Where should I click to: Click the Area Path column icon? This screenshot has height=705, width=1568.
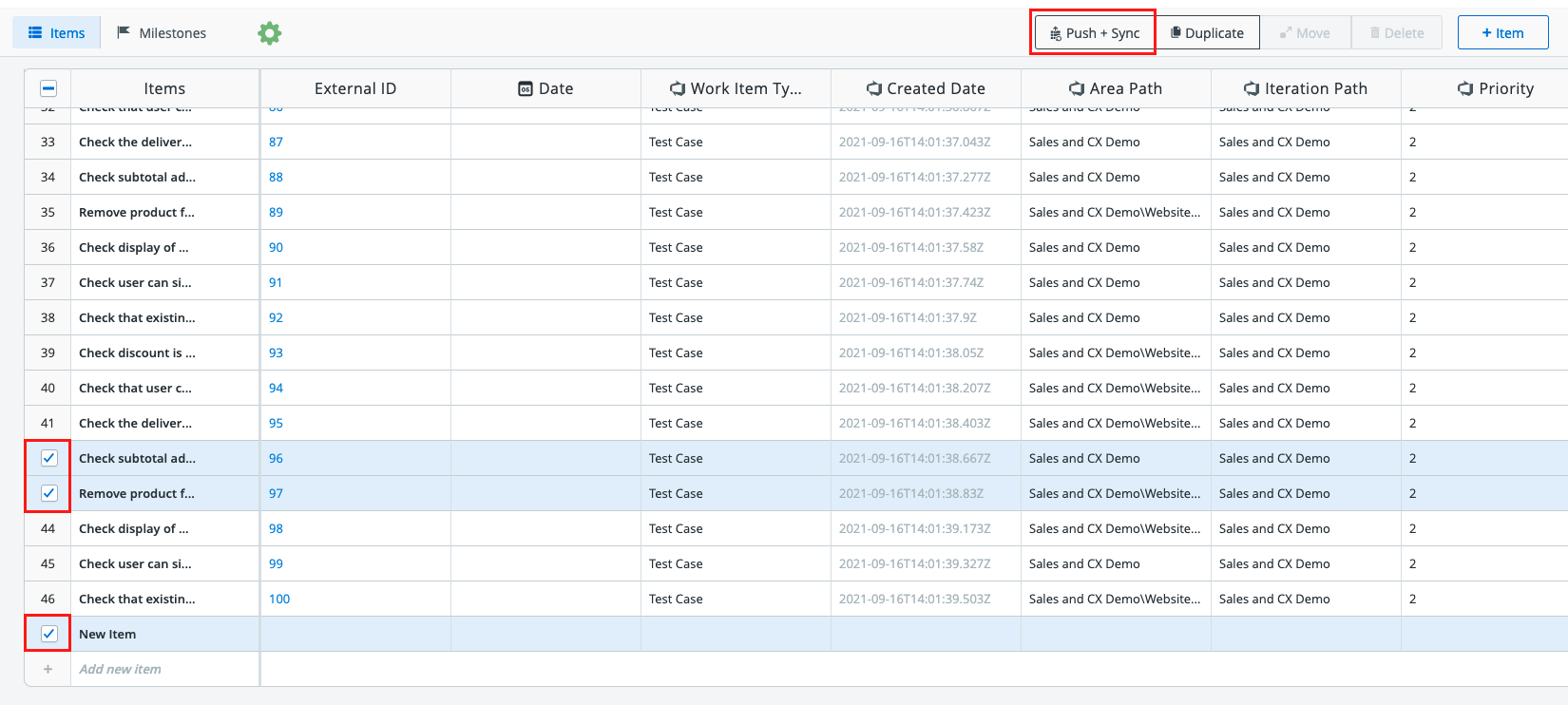pyautogui.click(x=1077, y=88)
